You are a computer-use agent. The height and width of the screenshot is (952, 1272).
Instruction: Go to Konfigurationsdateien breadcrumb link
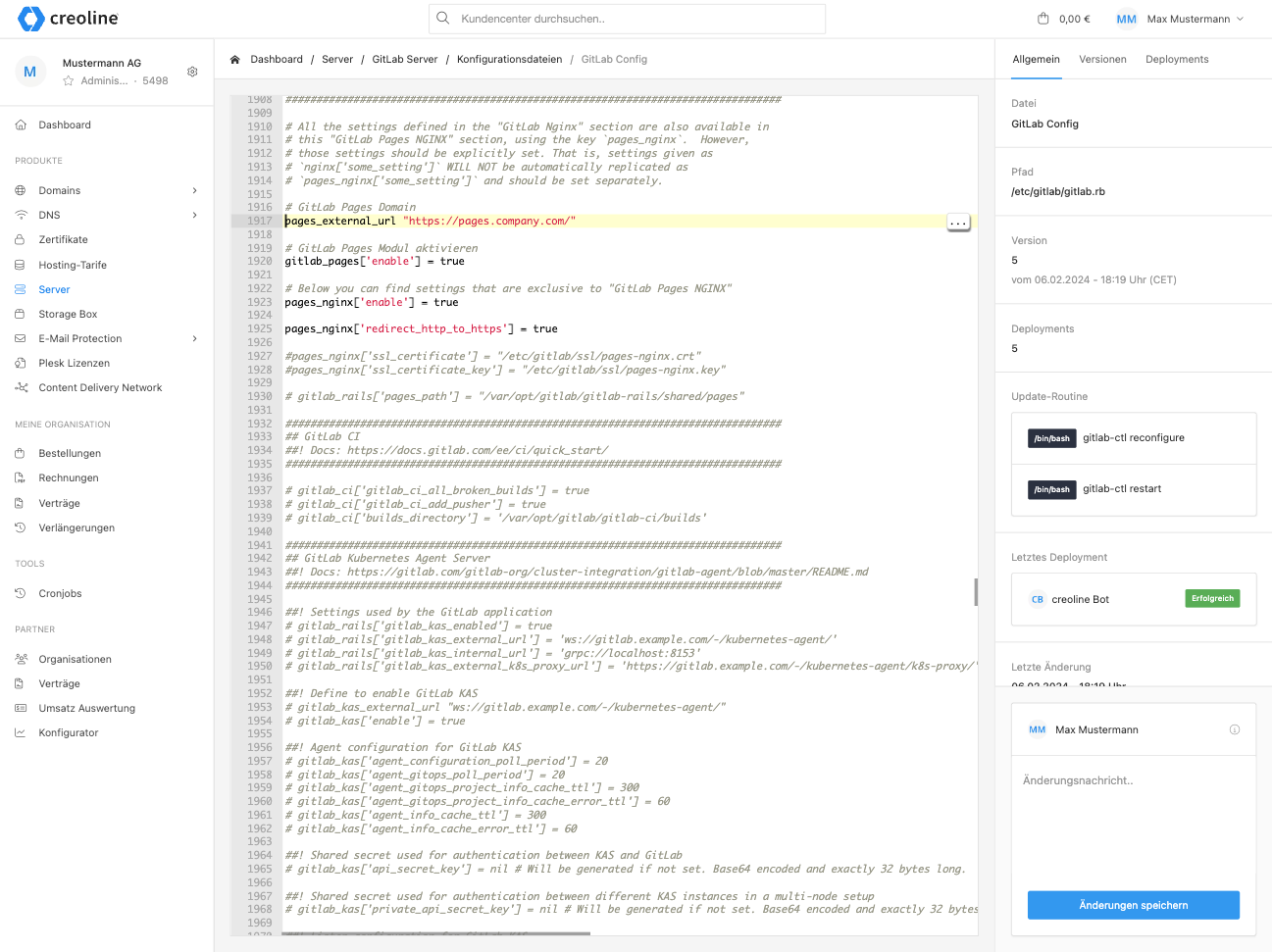pos(509,60)
